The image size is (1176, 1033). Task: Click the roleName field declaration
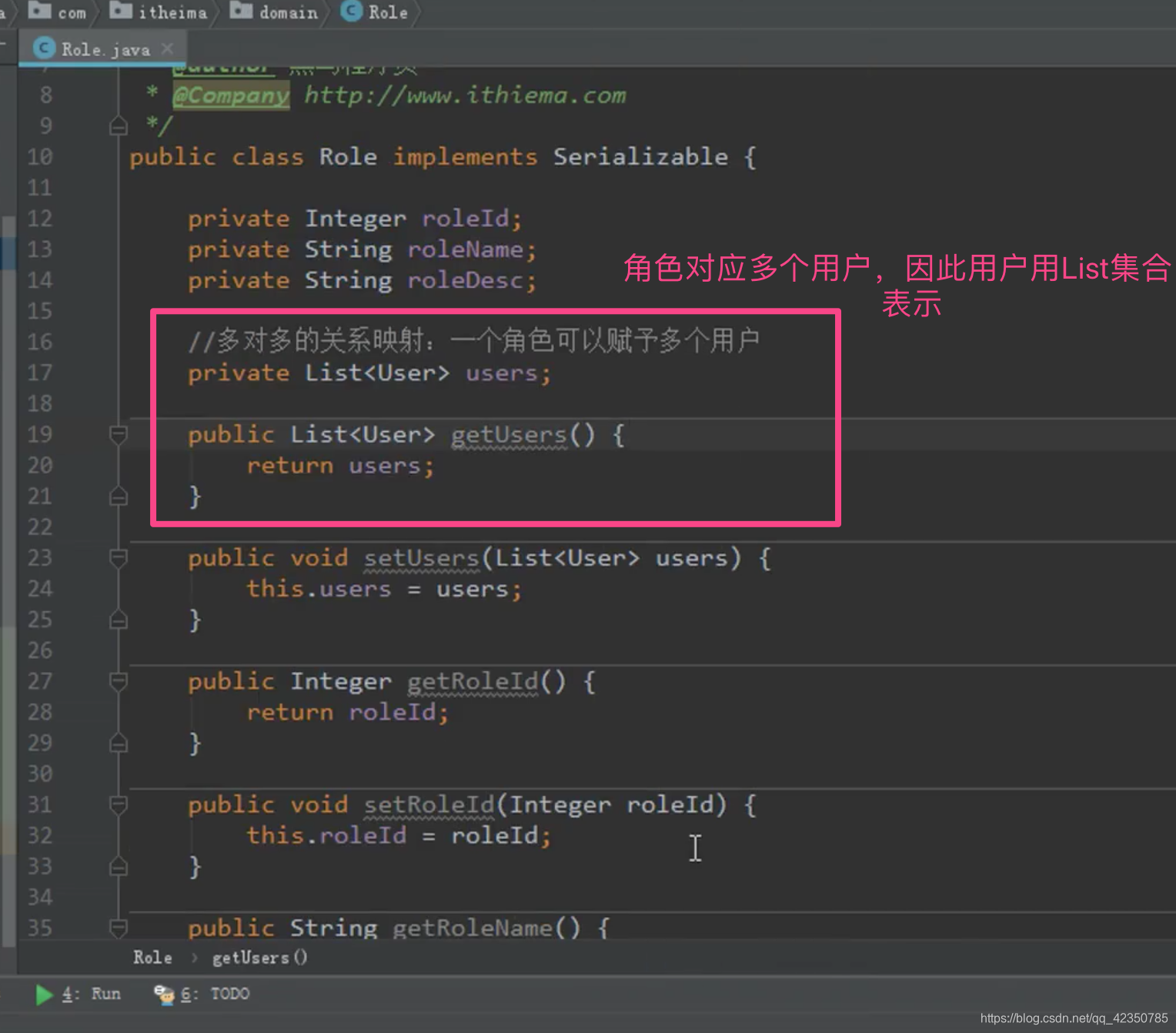466,249
